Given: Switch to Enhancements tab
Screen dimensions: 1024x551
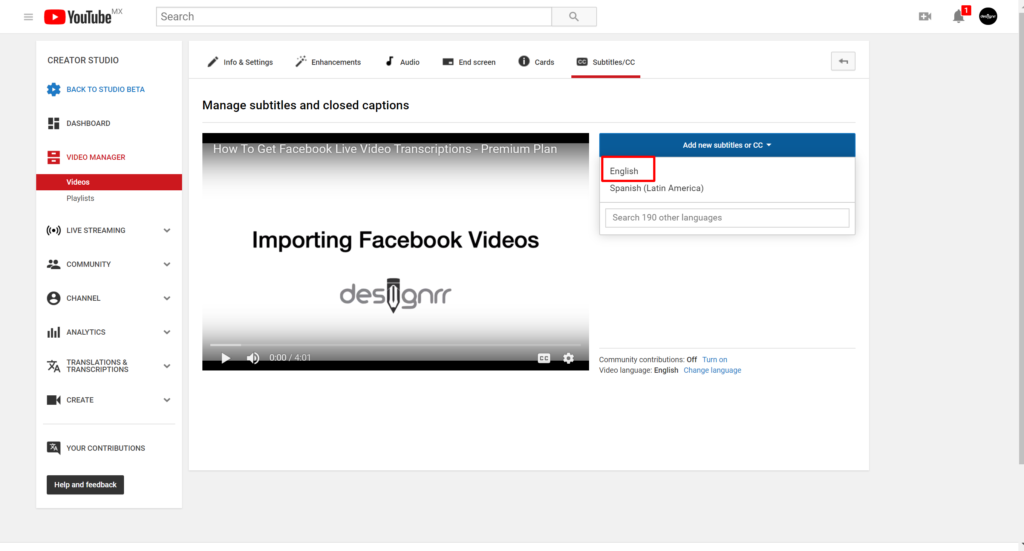Looking at the screenshot, I should click(328, 62).
